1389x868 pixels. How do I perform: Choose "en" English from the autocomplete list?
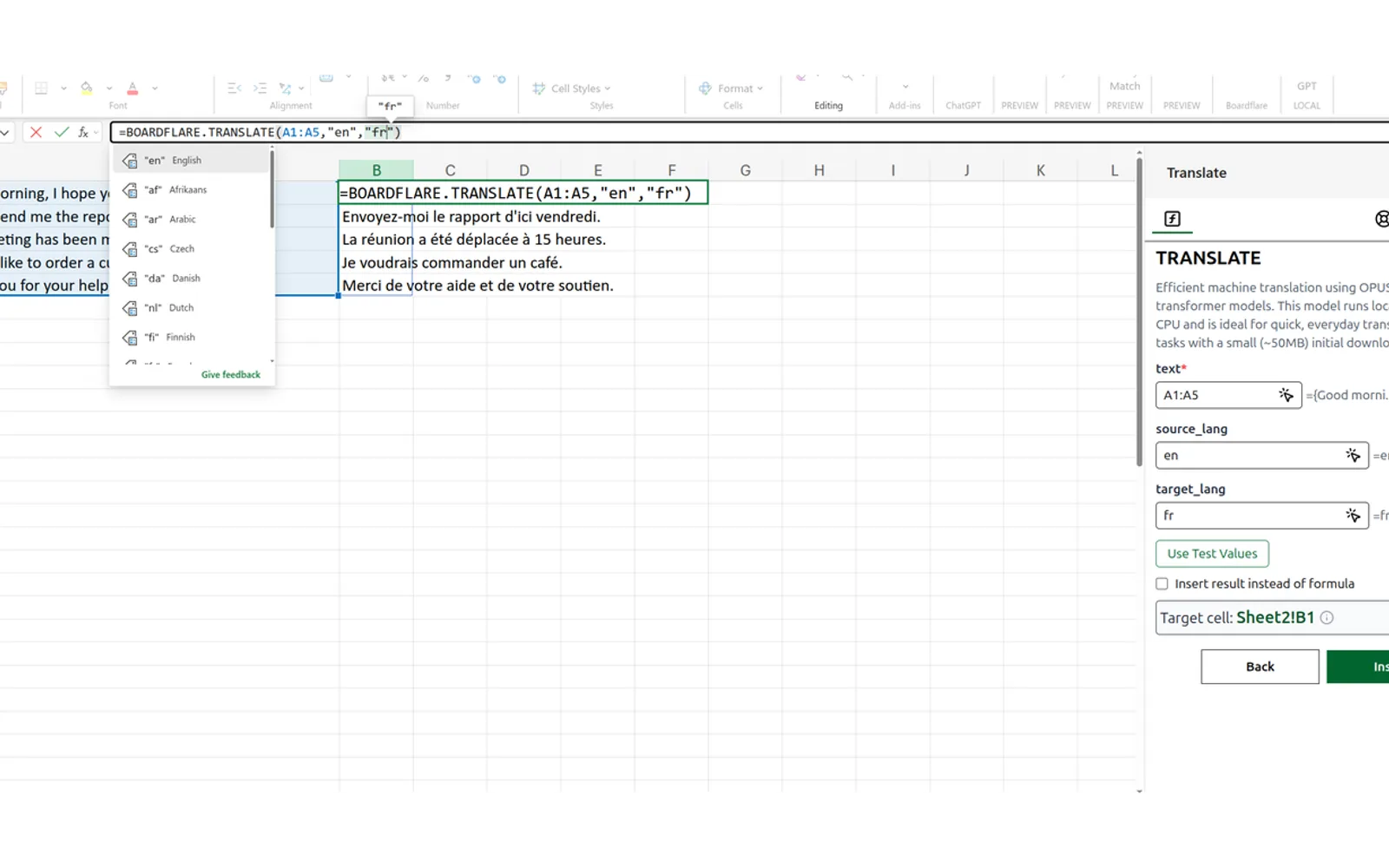point(193,161)
